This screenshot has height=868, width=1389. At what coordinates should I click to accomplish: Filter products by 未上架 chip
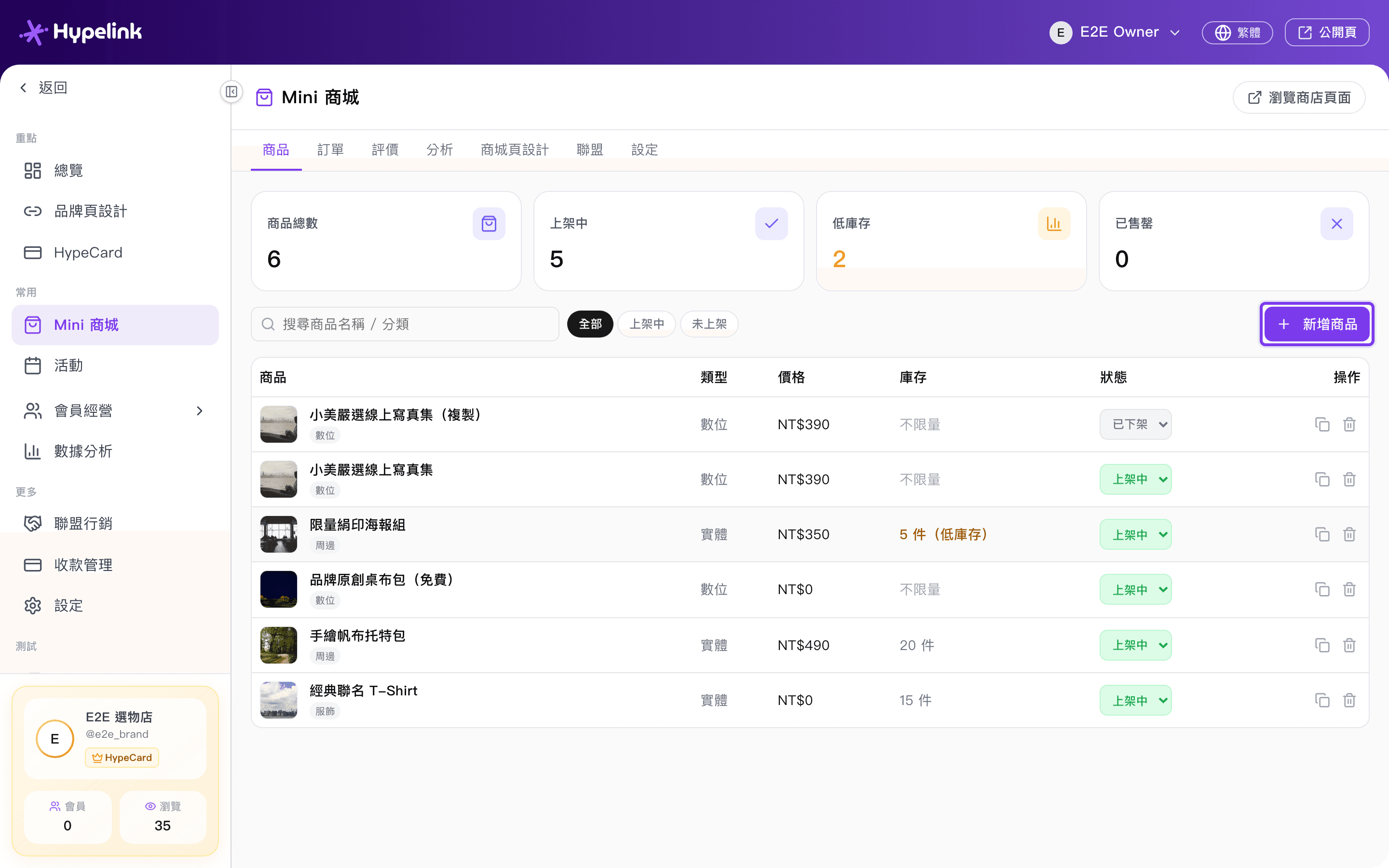coord(709,325)
